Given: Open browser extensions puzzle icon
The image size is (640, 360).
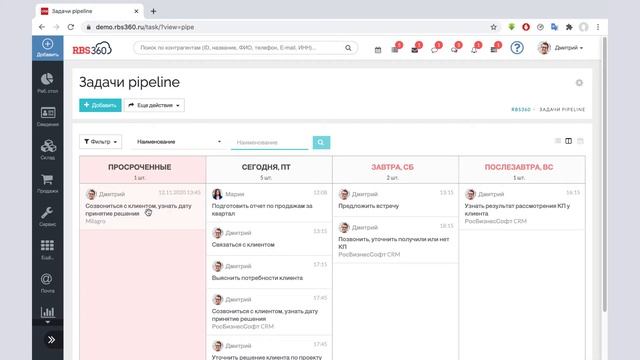Looking at the screenshot, I should 569,27.
